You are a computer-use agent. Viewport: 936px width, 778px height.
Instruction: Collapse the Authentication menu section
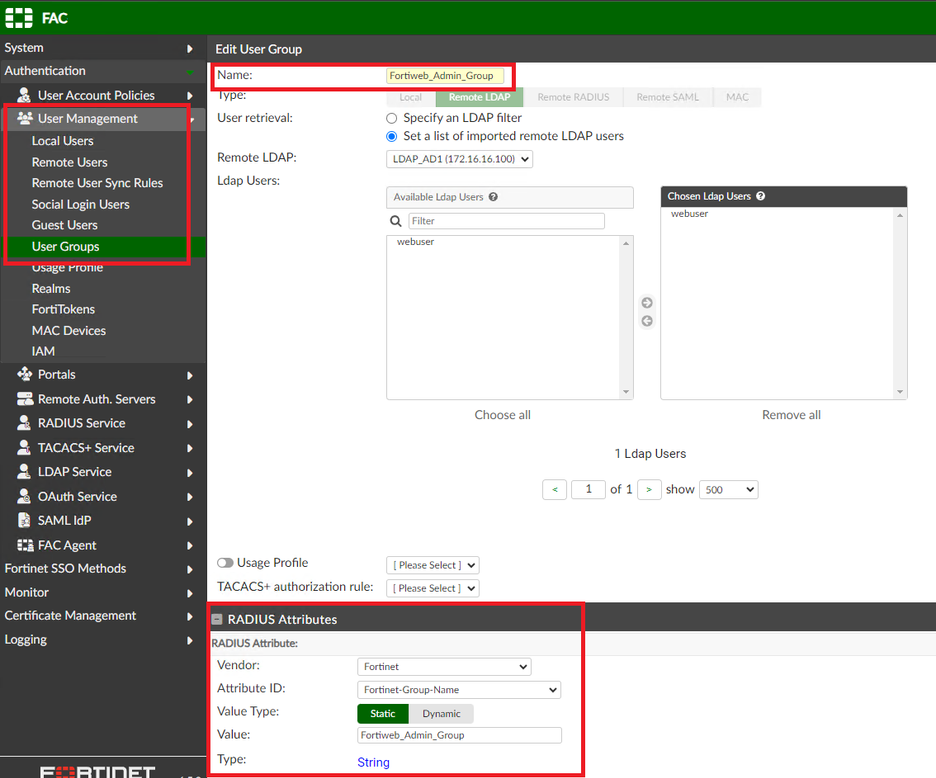tap(190, 71)
